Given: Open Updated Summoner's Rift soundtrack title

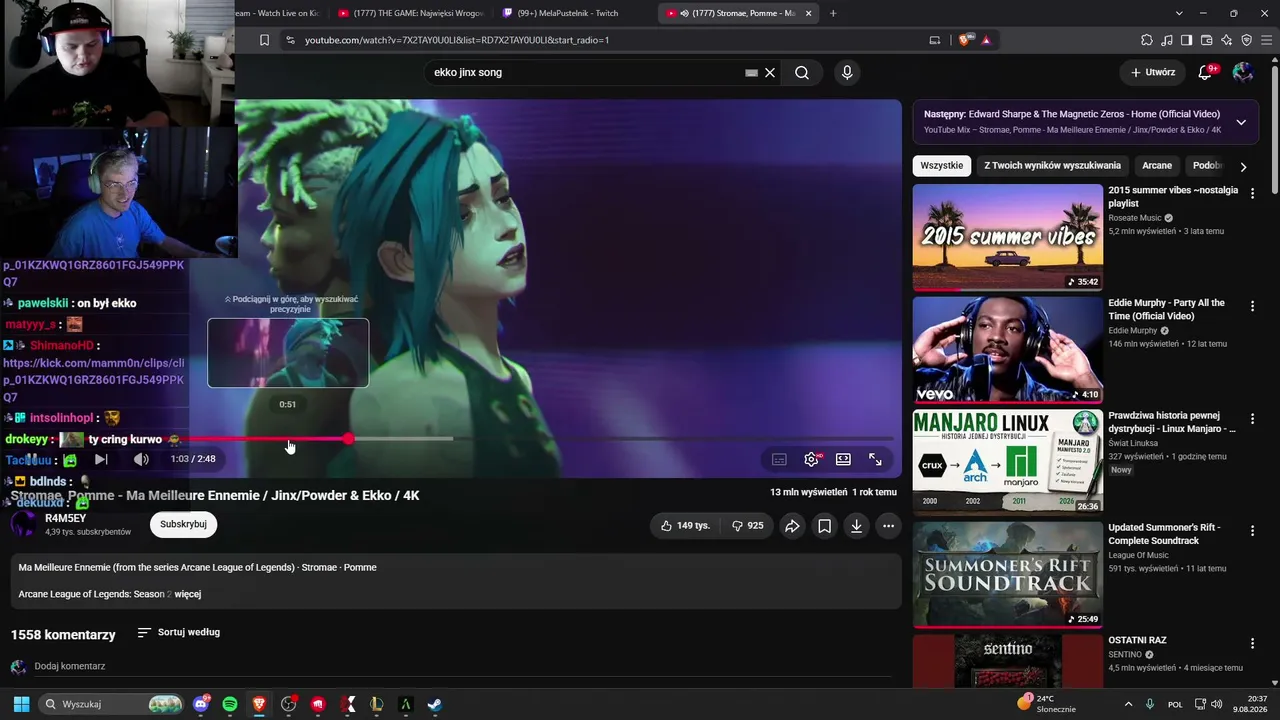Looking at the screenshot, I should pos(1165,534).
